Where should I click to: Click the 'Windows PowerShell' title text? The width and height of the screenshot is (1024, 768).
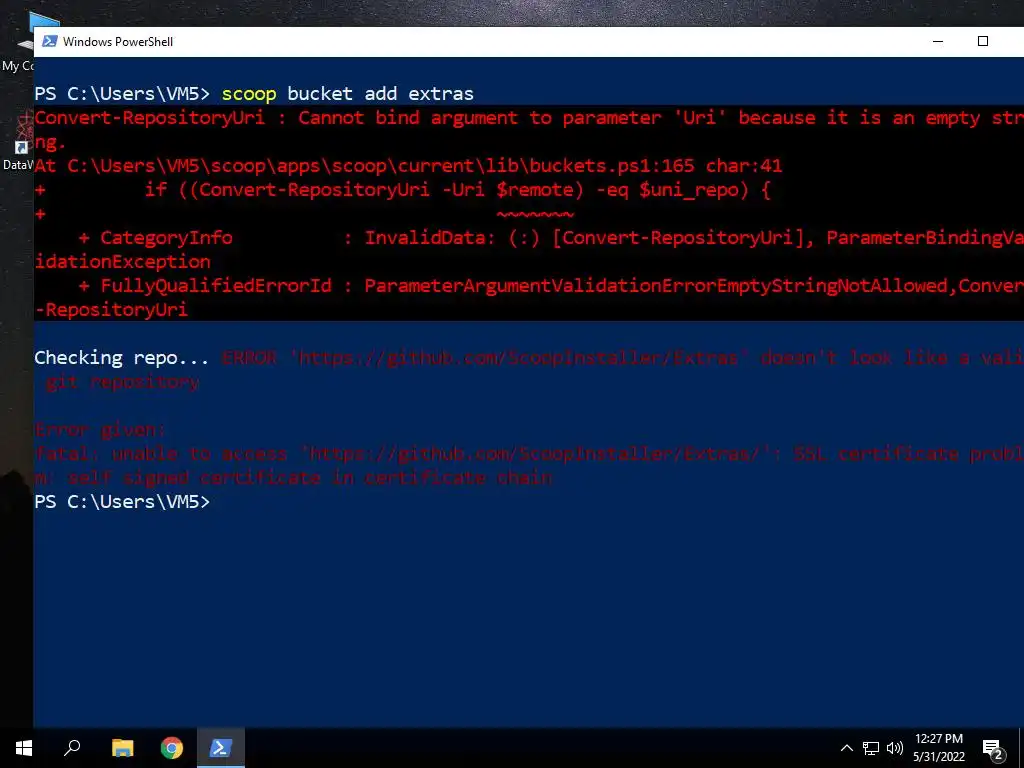[x=118, y=42]
